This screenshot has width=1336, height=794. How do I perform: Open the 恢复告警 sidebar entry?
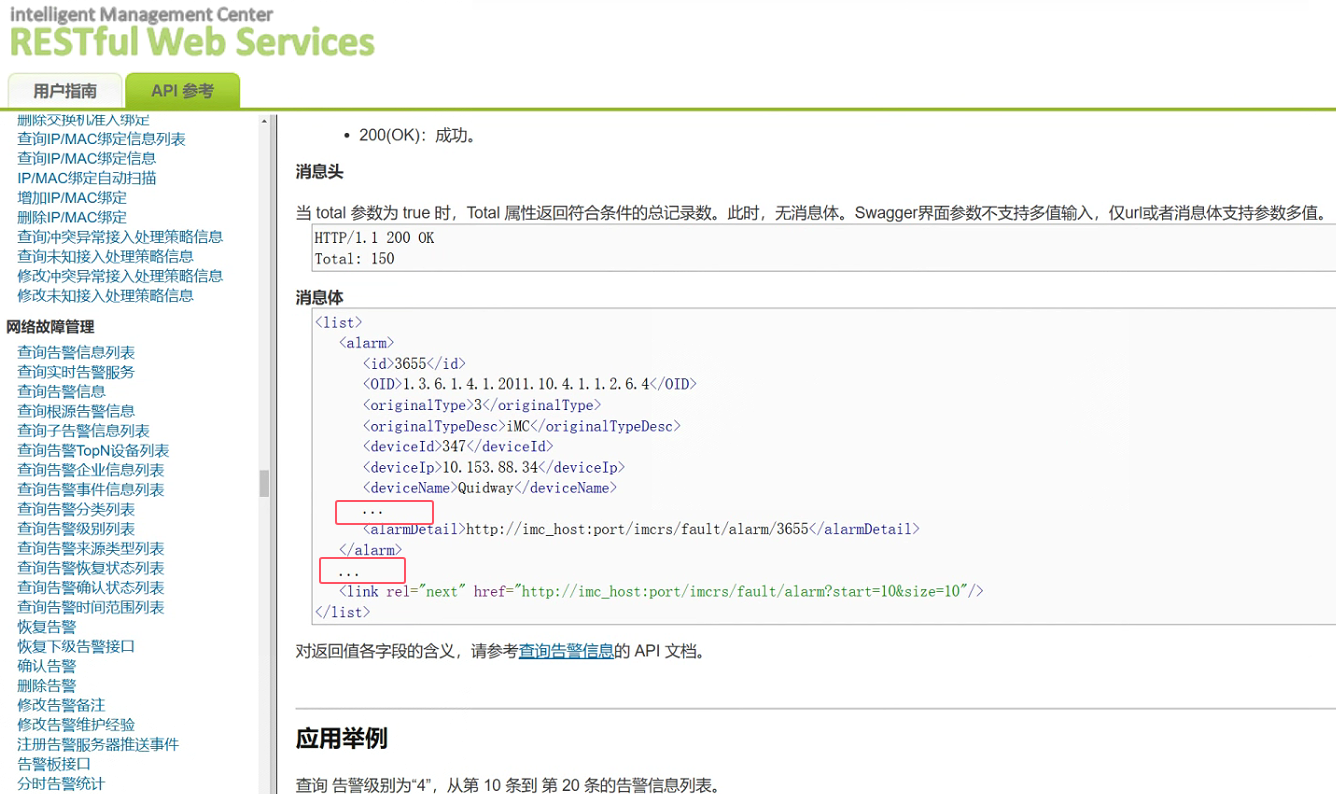coord(47,627)
